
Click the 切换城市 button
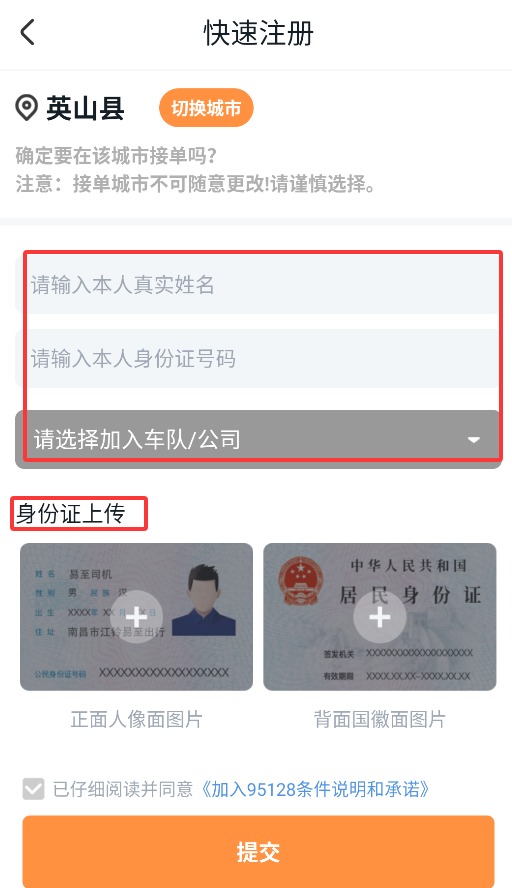pos(206,108)
